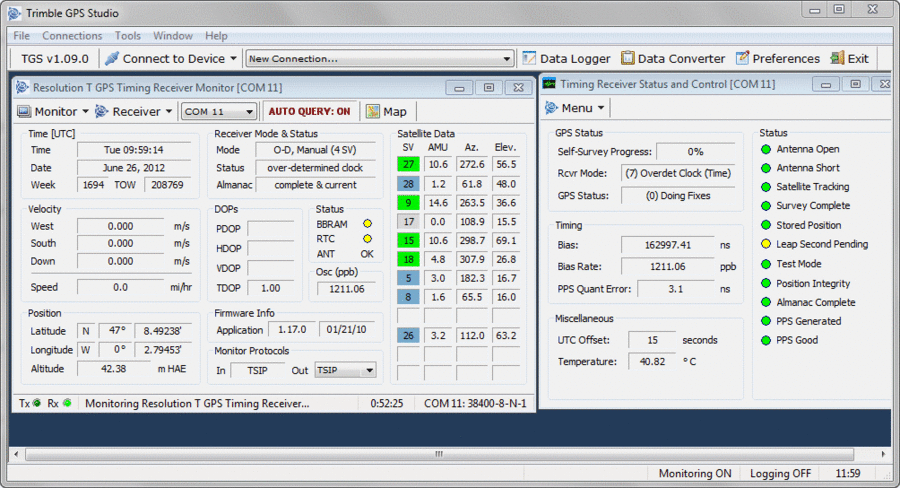Click the Connect to Device button
Image resolution: width=900 pixels, height=488 pixels.
coord(170,59)
